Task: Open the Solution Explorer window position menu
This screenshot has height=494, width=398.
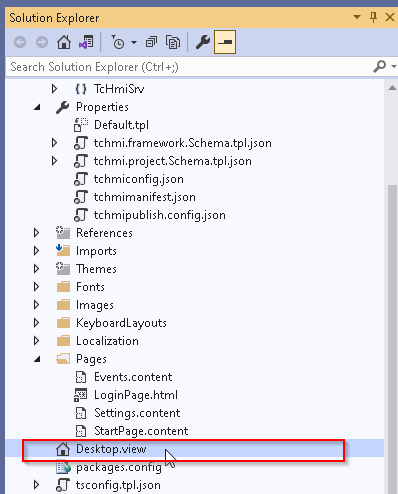Action: (357, 17)
